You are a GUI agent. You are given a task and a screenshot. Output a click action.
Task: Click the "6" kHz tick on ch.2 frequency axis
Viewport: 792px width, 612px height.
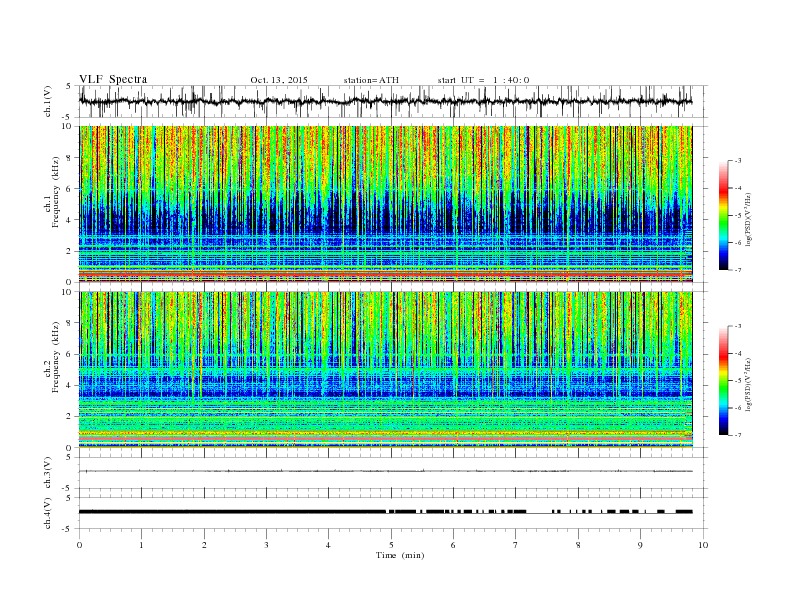pos(70,354)
